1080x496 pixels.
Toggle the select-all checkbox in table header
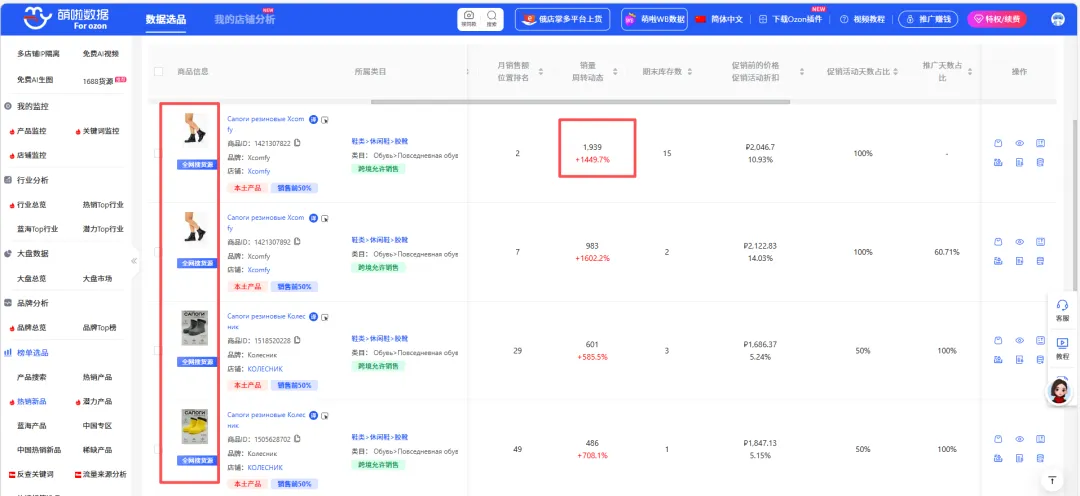pos(159,71)
